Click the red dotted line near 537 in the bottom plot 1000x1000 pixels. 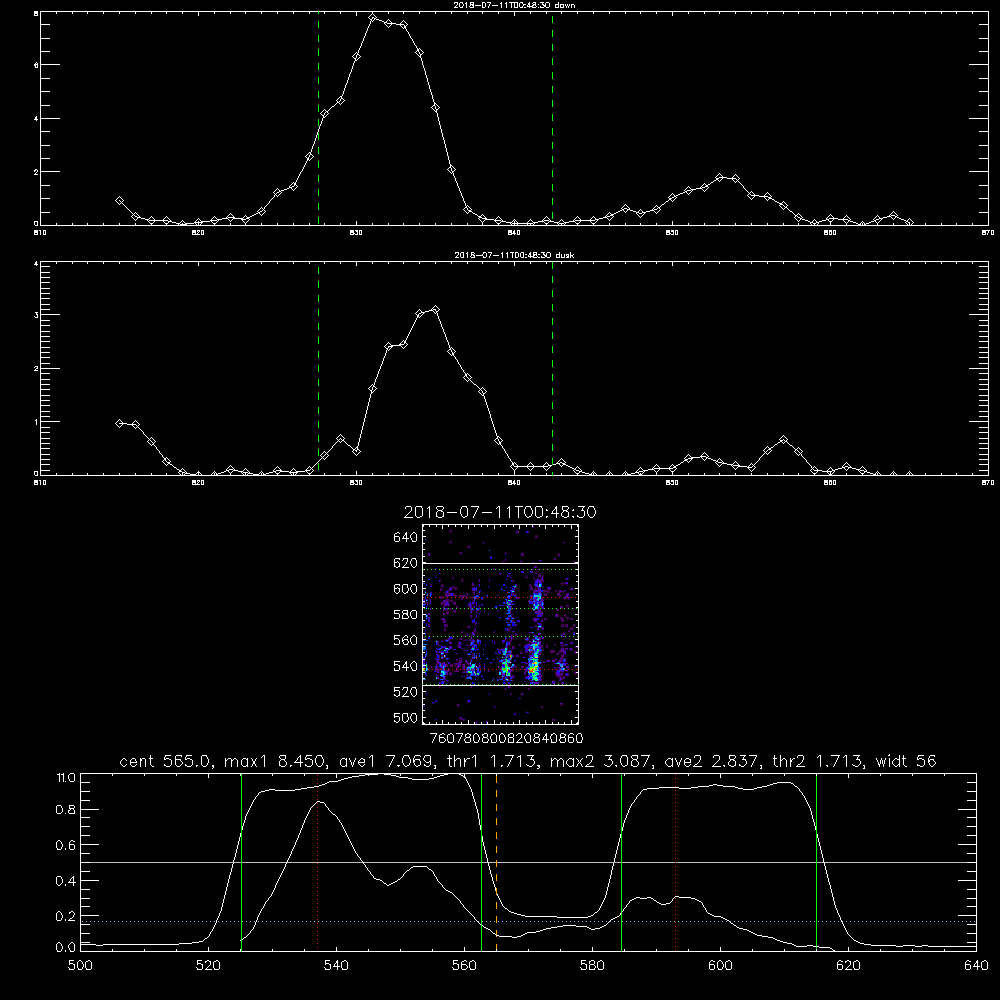point(318,862)
